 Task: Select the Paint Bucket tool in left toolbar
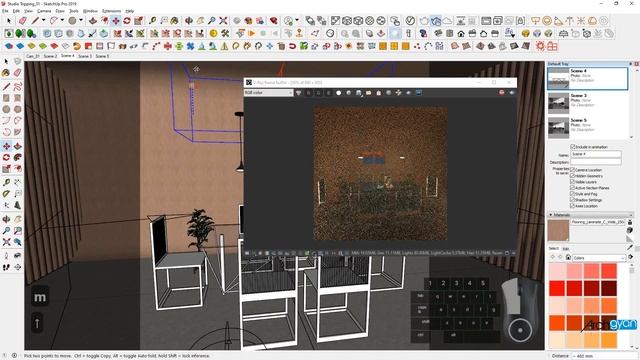click(6, 73)
